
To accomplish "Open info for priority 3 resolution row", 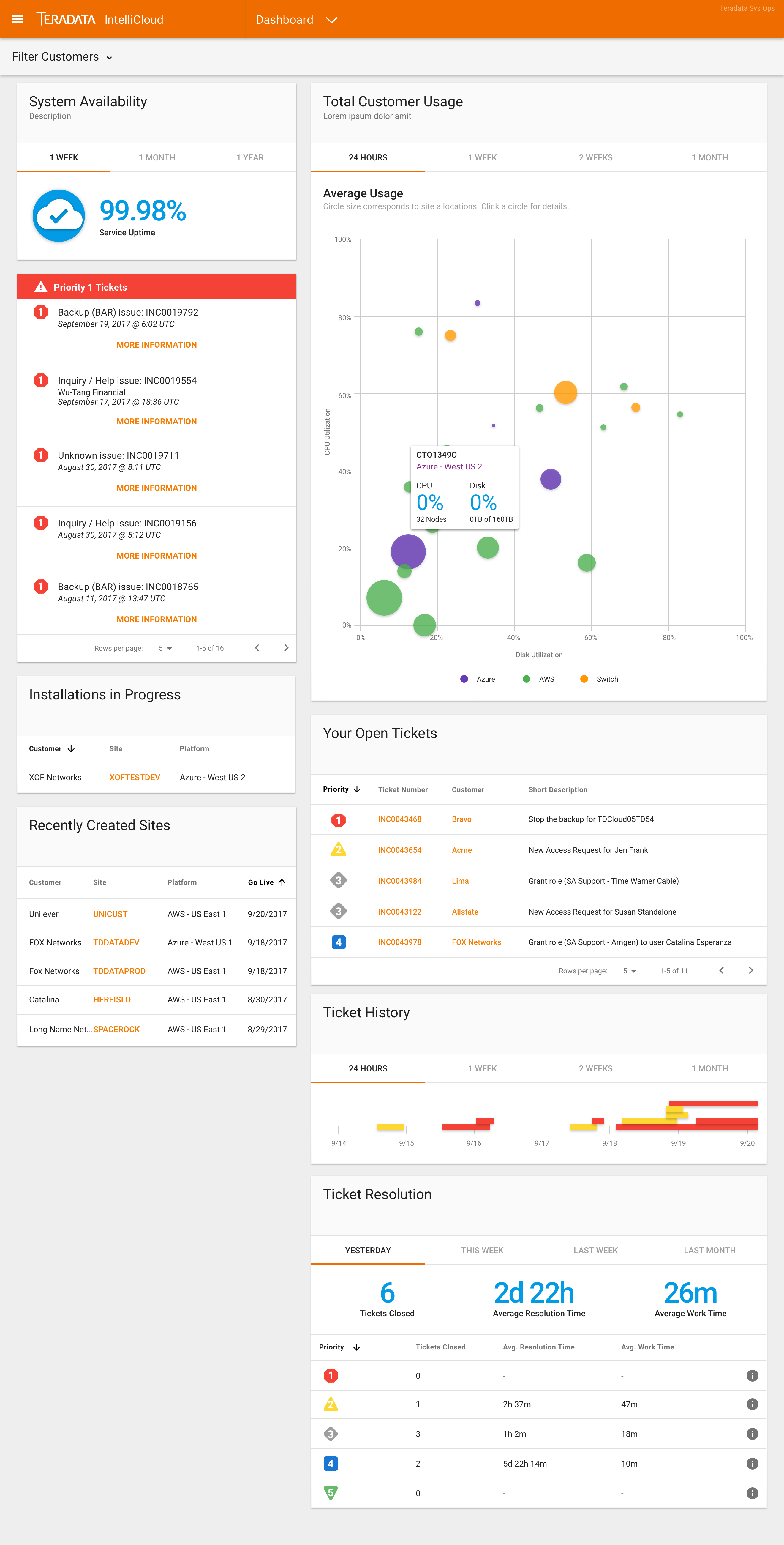I will click(752, 1434).
